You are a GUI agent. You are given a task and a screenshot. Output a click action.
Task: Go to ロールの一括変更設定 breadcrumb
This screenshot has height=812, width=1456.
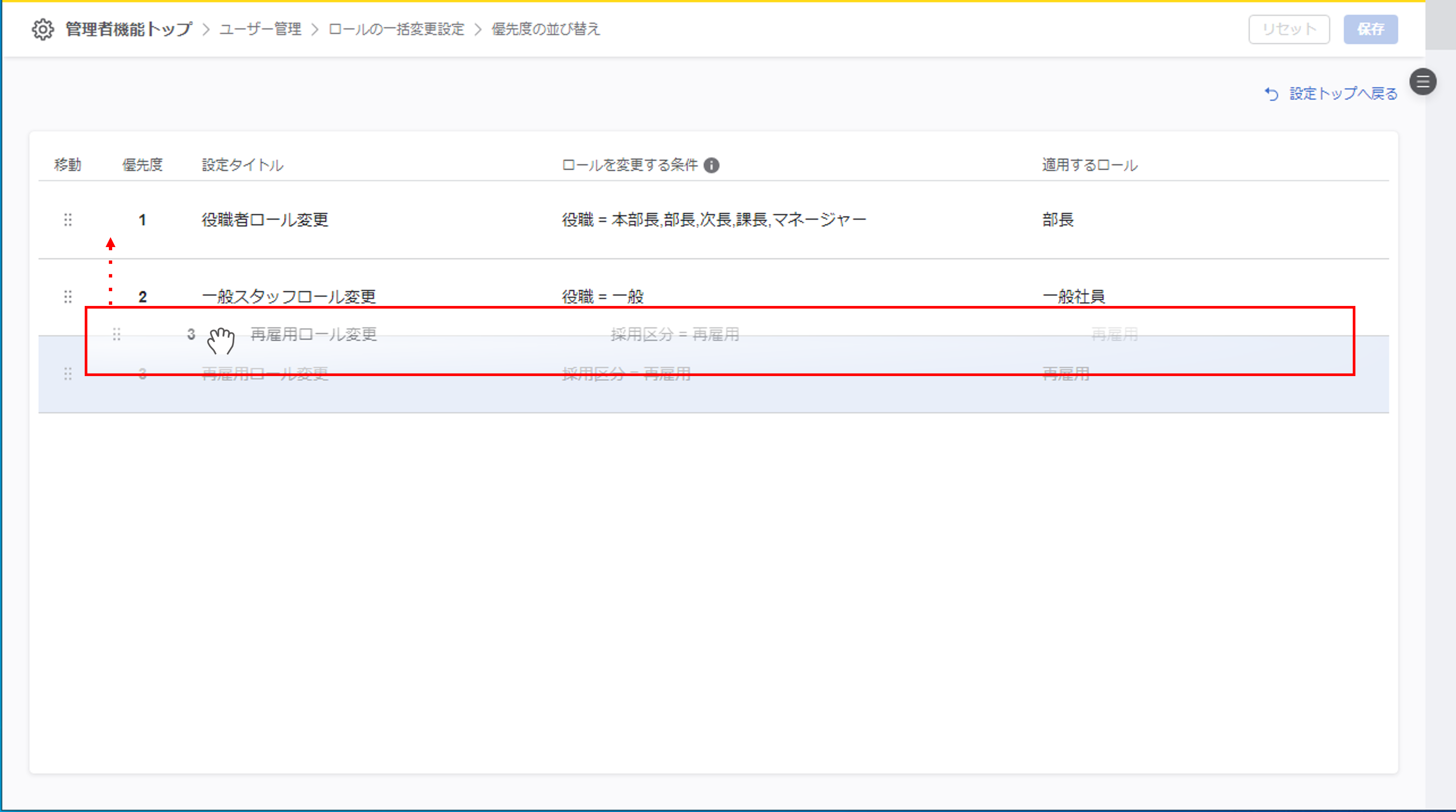396,29
